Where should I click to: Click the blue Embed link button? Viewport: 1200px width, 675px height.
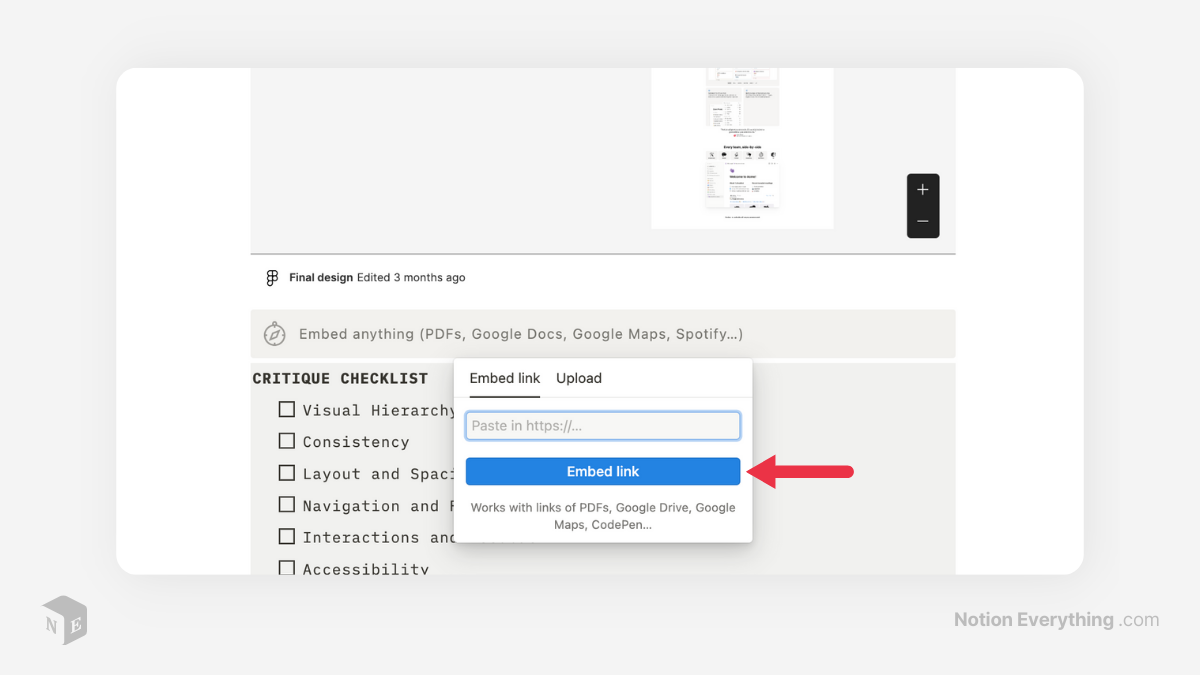point(602,471)
